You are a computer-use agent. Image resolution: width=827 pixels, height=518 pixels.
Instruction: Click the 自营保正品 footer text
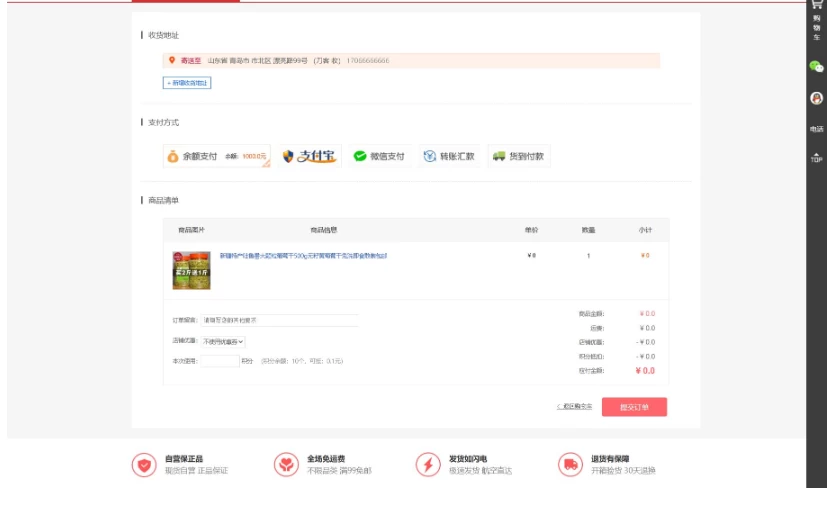(x=184, y=459)
